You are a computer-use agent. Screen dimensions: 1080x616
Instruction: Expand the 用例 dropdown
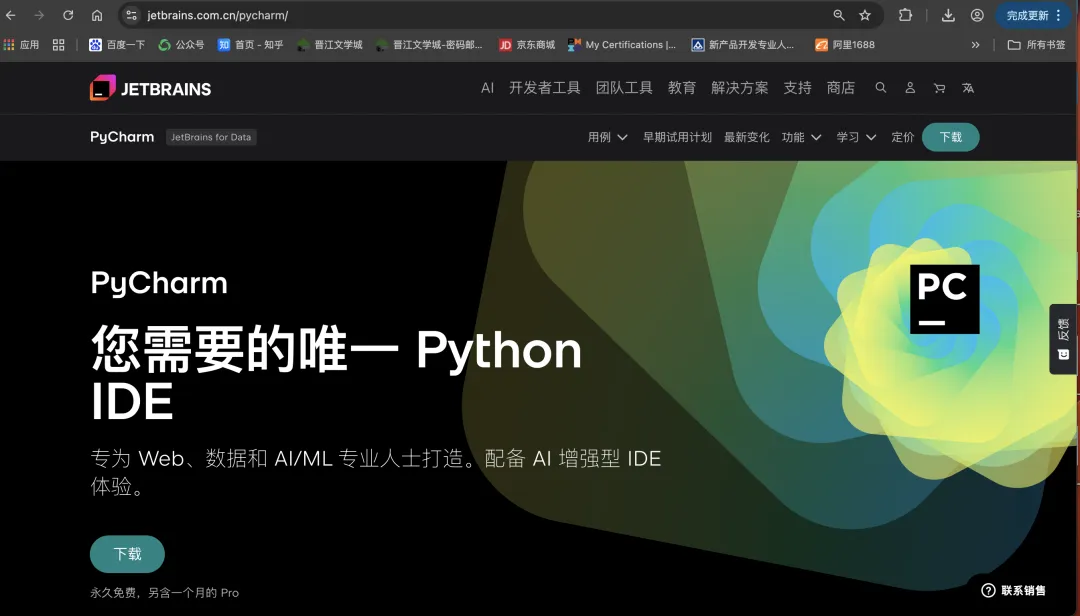608,137
